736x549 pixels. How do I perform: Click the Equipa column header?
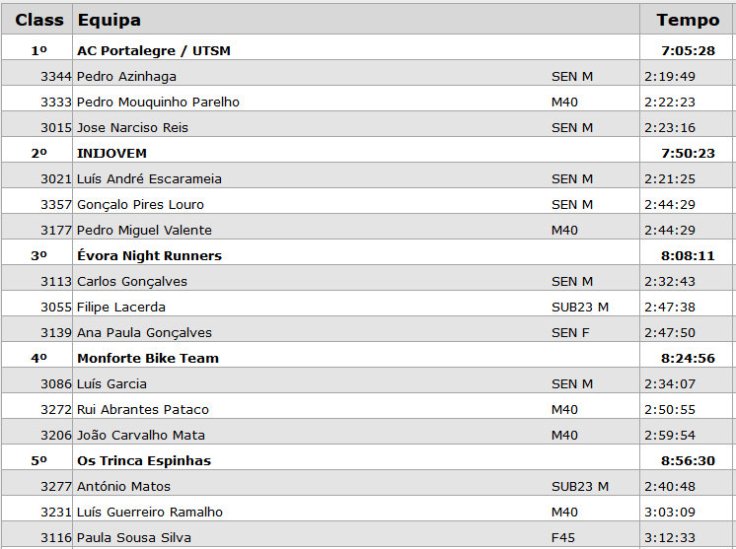tap(109, 20)
